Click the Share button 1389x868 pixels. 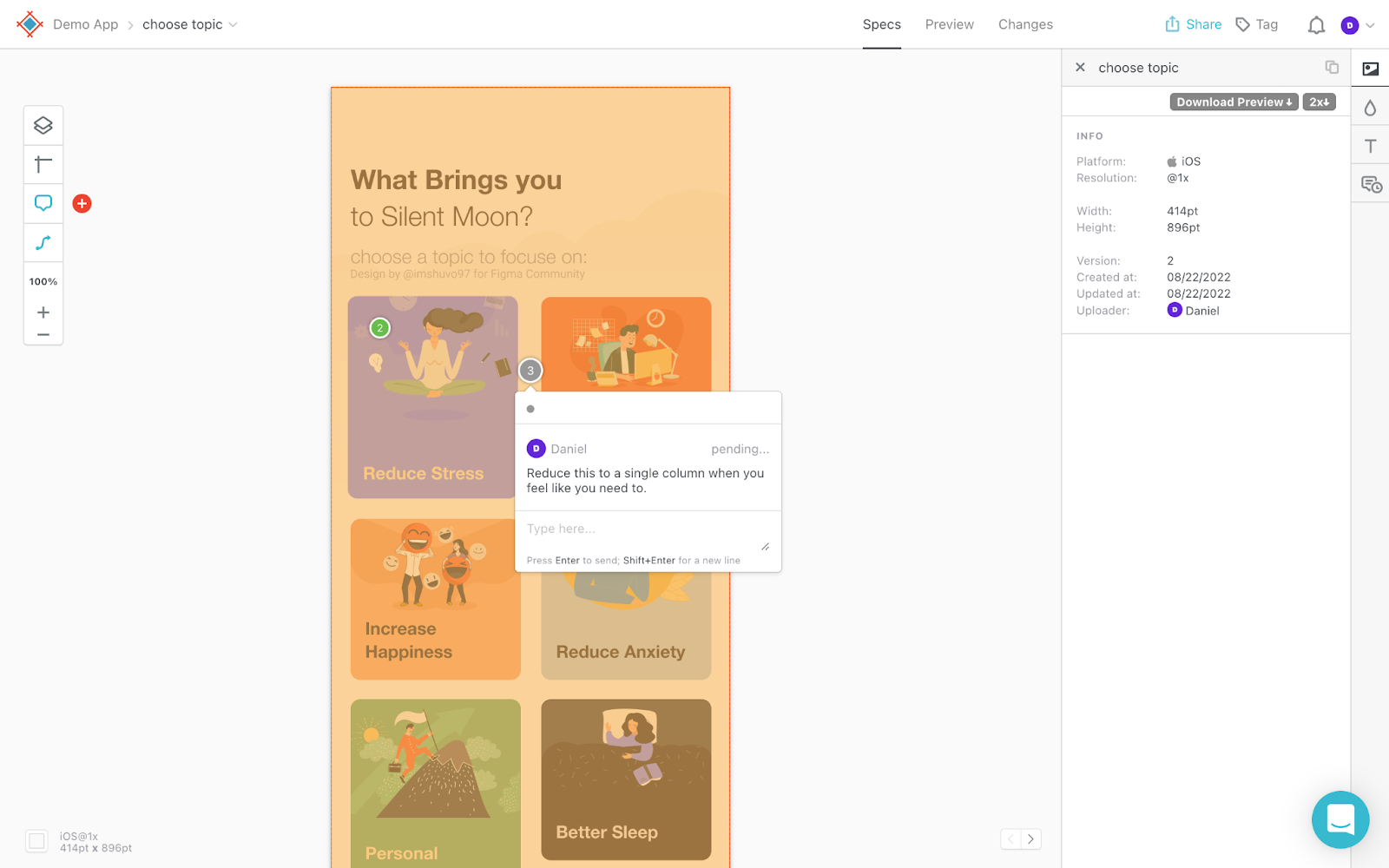[x=1193, y=24]
